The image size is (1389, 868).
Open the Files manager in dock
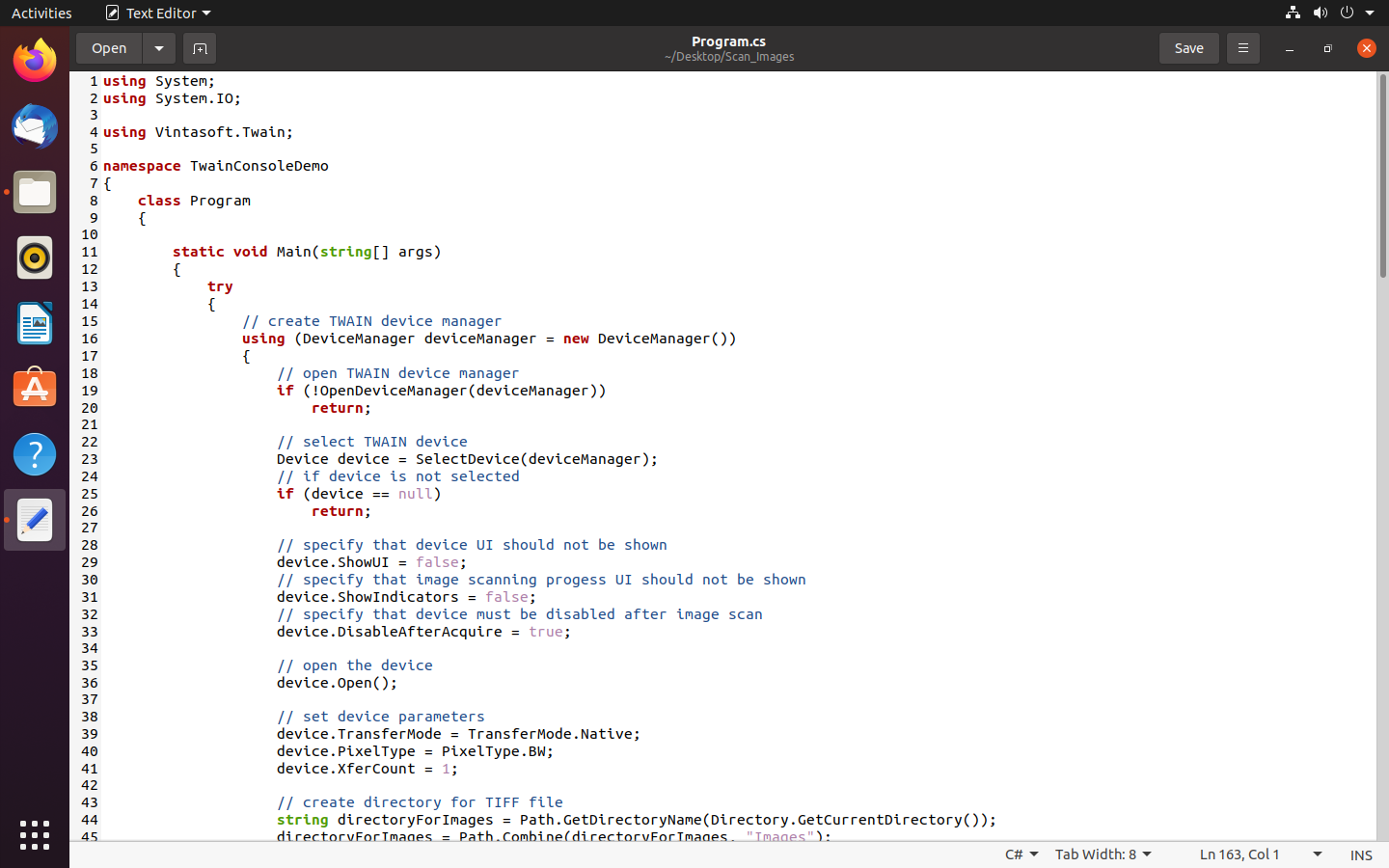[35, 193]
